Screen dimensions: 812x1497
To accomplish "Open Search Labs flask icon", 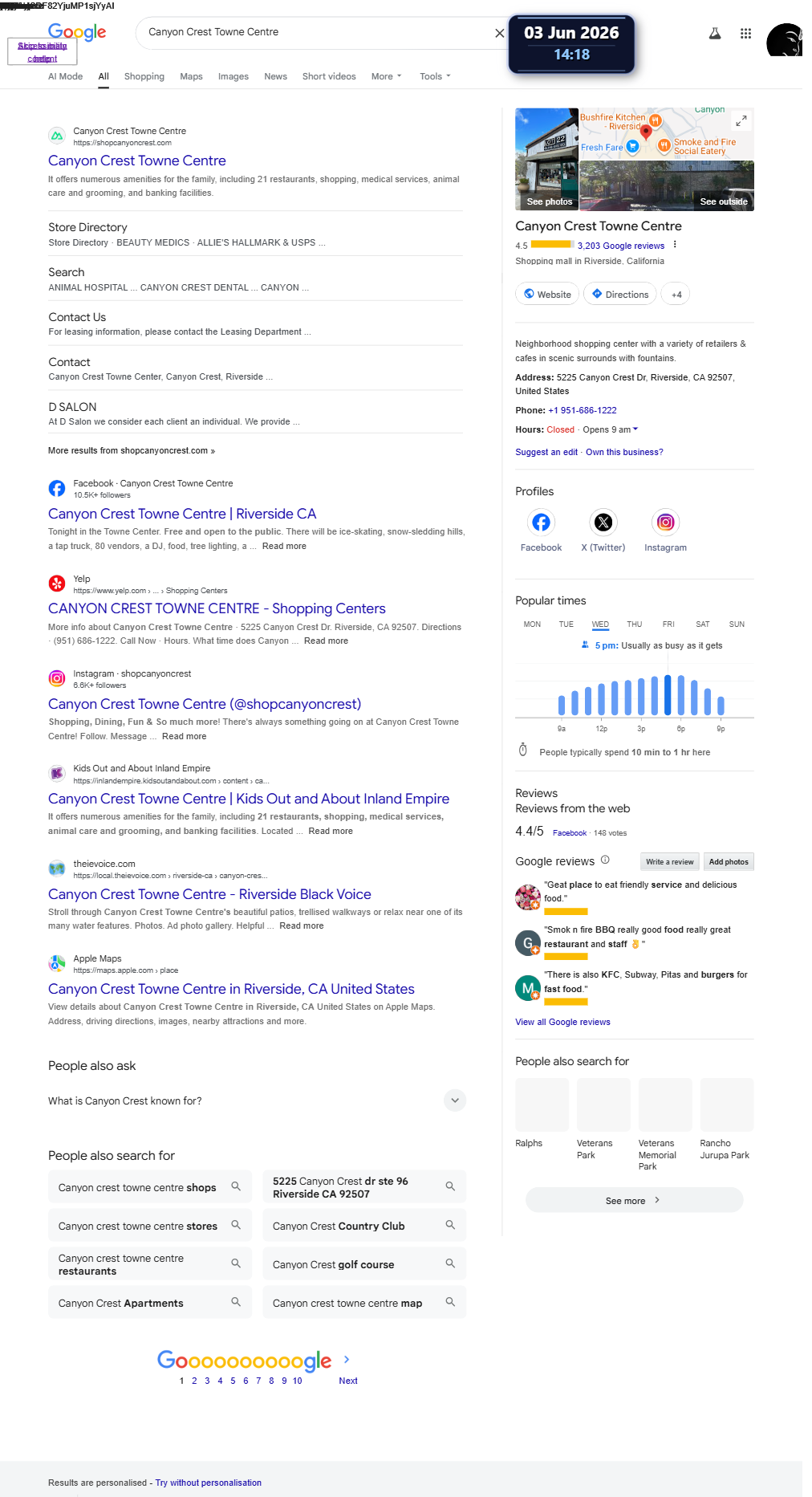I will point(715,33).
